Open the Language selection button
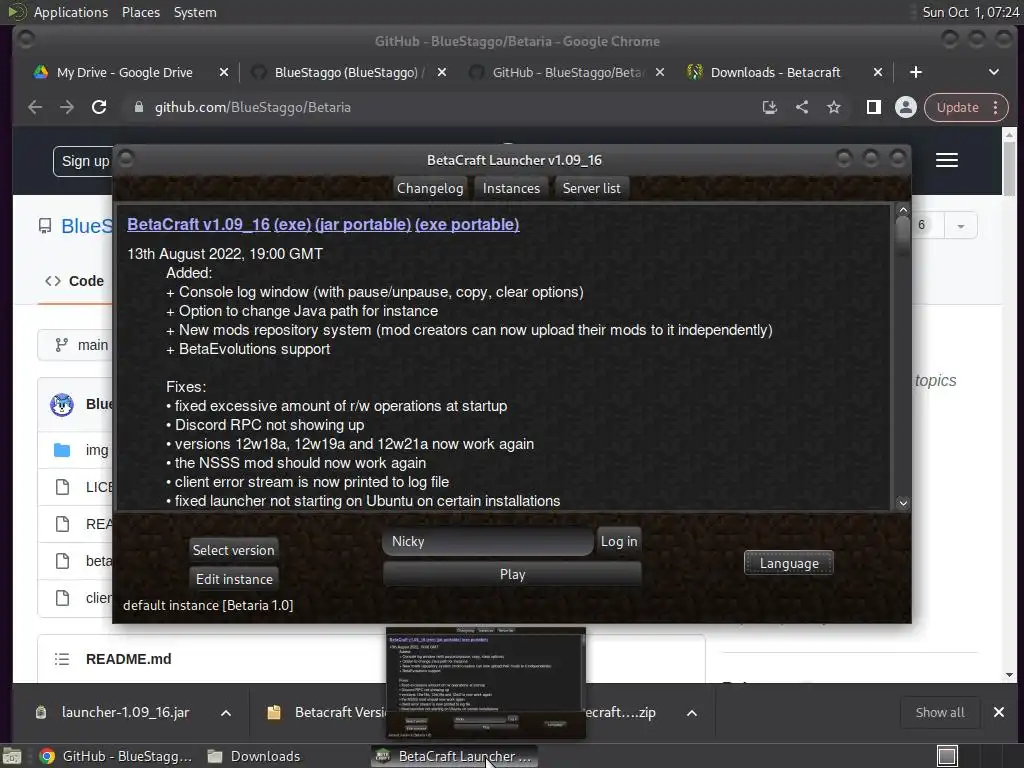This screenshot has width=1024, height=768. (x=789, y=563)
